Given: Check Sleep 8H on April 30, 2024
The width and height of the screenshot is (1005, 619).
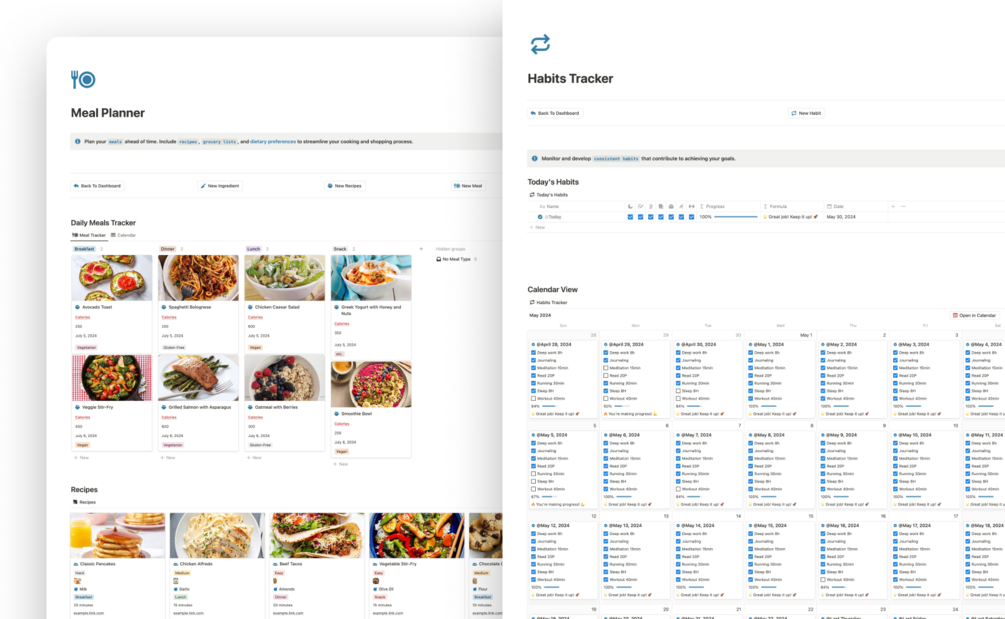Looking at the screenshot, I should pos(678,391).
